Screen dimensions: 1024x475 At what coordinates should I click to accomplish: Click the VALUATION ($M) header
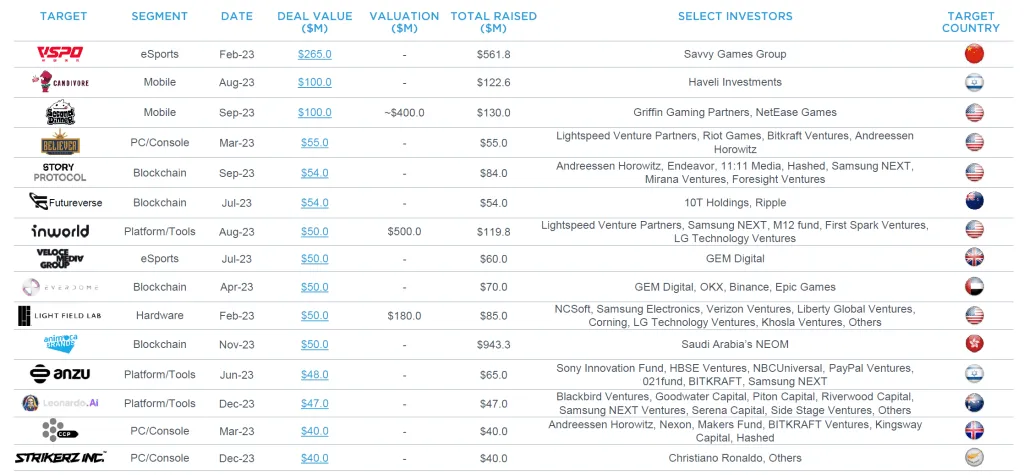(x=404, y=22)
